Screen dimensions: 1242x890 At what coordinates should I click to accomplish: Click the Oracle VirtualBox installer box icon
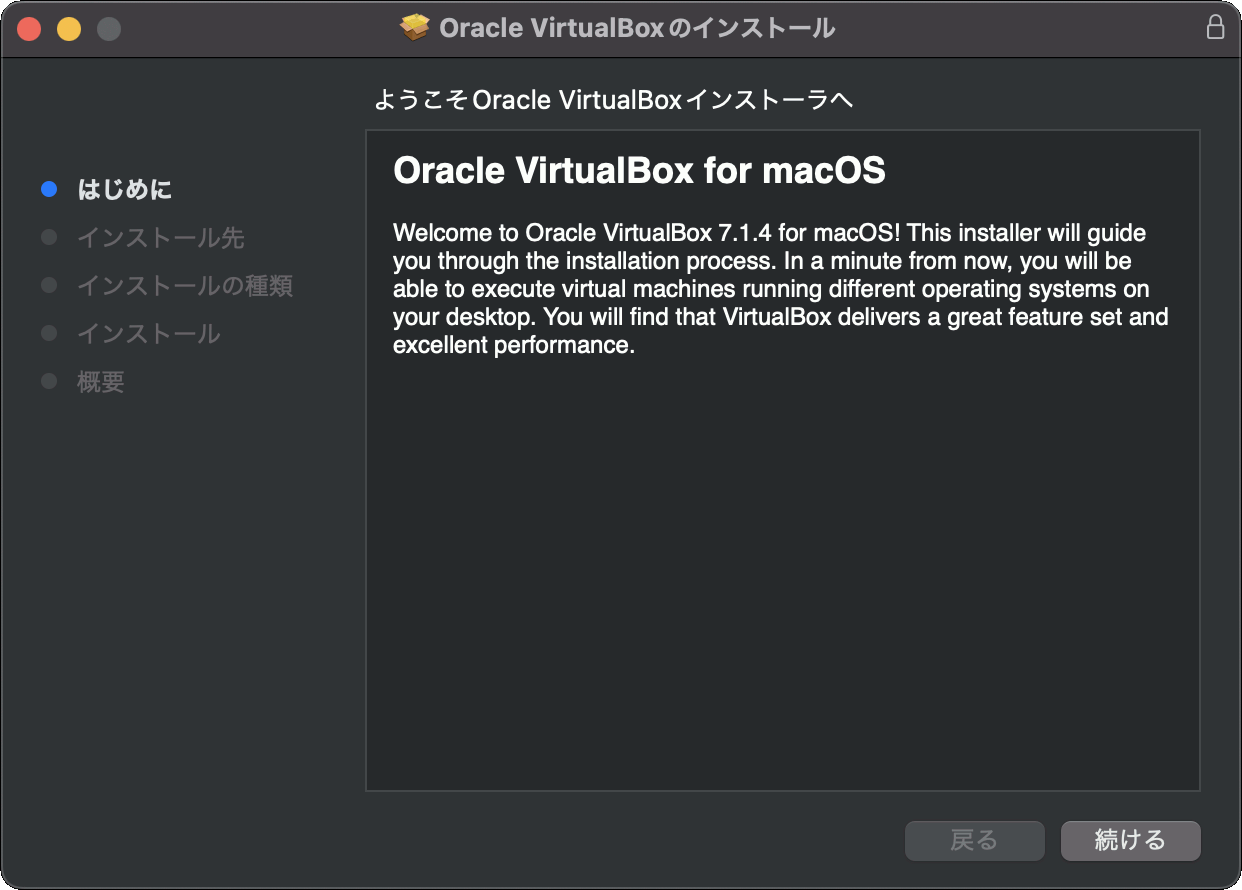[414, 27]
